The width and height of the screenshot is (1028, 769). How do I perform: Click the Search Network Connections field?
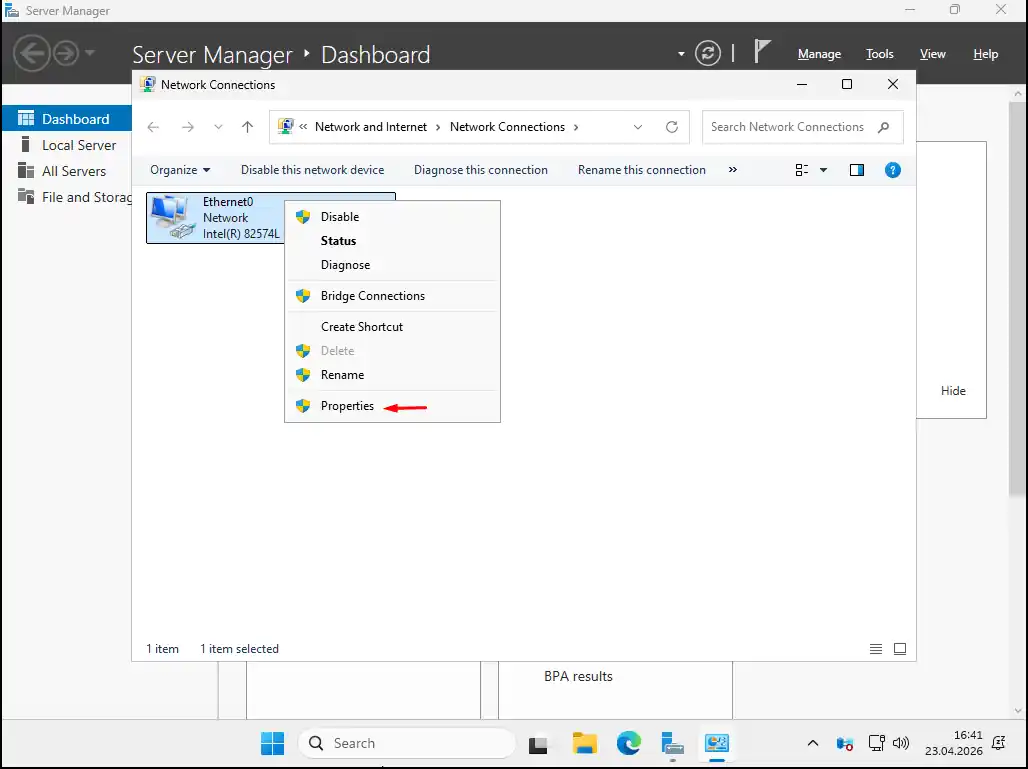click(802, 127)
